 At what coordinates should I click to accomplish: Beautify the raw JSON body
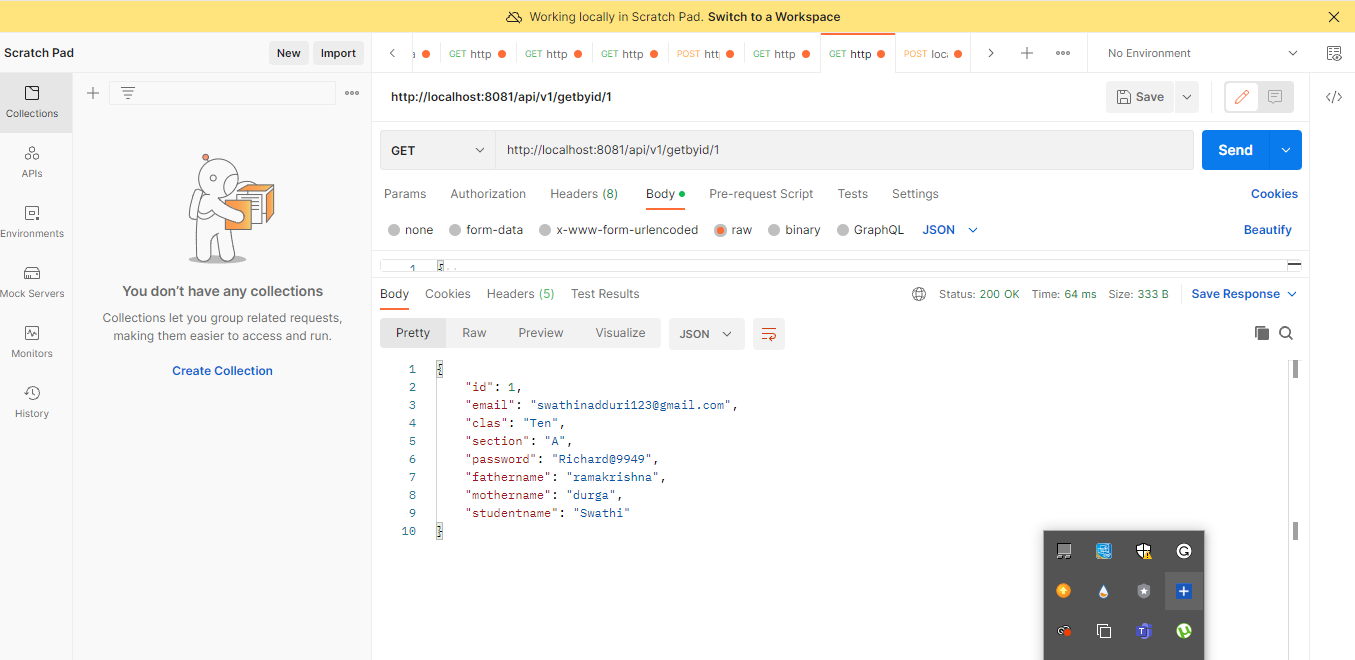pyautogui.click(x=1267, y=229)
